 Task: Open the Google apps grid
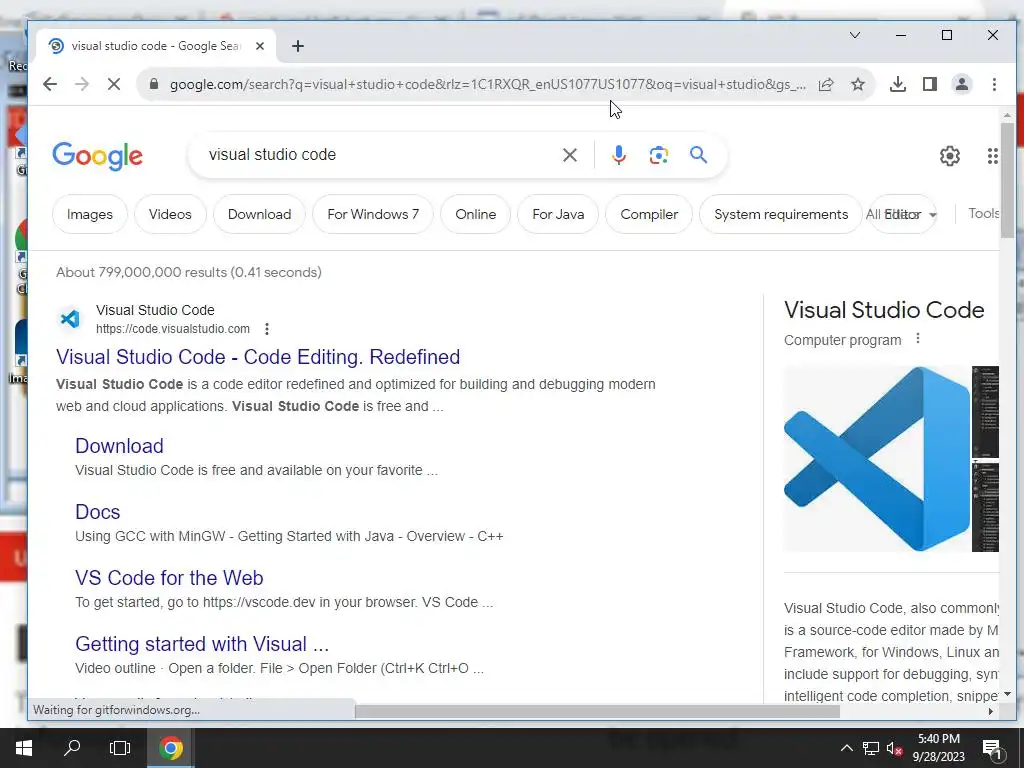click(992, 156)
